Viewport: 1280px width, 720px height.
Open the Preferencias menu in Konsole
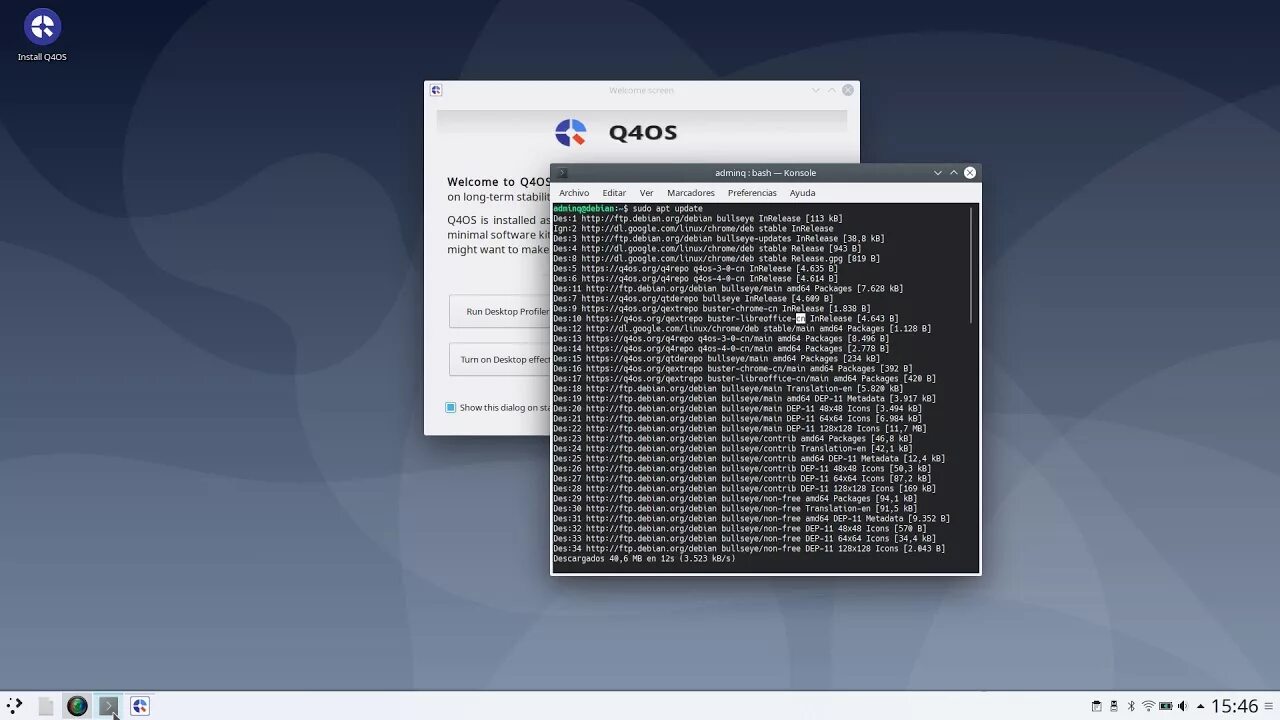(752, 193)
